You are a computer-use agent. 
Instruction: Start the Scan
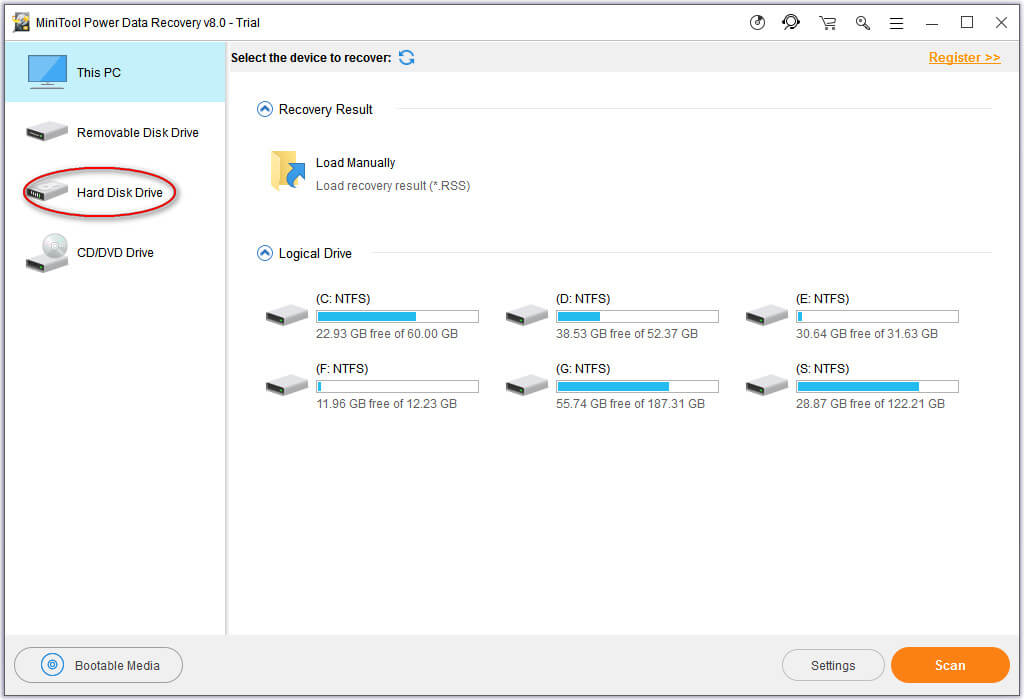pos(950,665)
